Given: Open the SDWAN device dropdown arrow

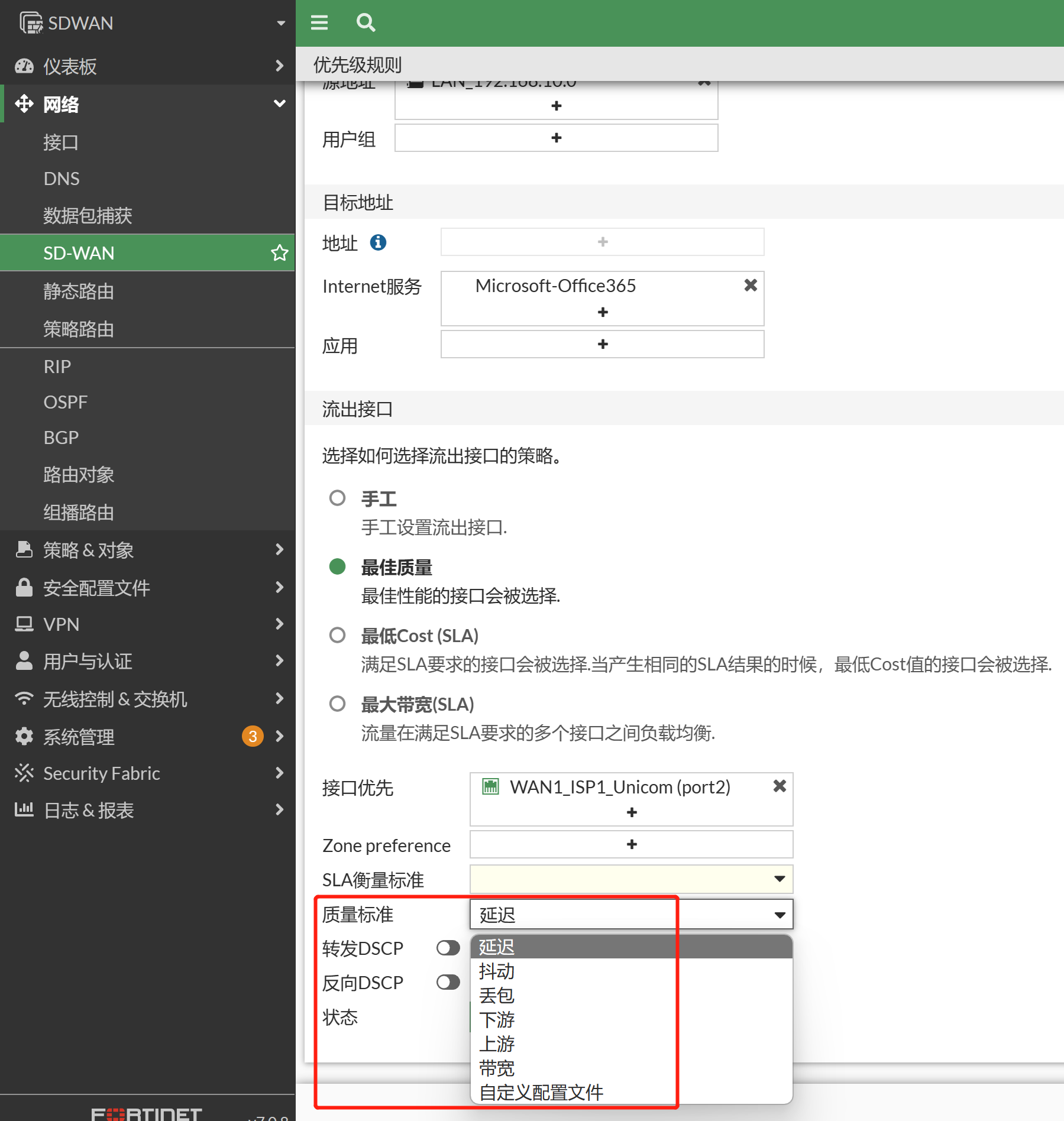Looking at the screenshot, I should tap(281, 23).
